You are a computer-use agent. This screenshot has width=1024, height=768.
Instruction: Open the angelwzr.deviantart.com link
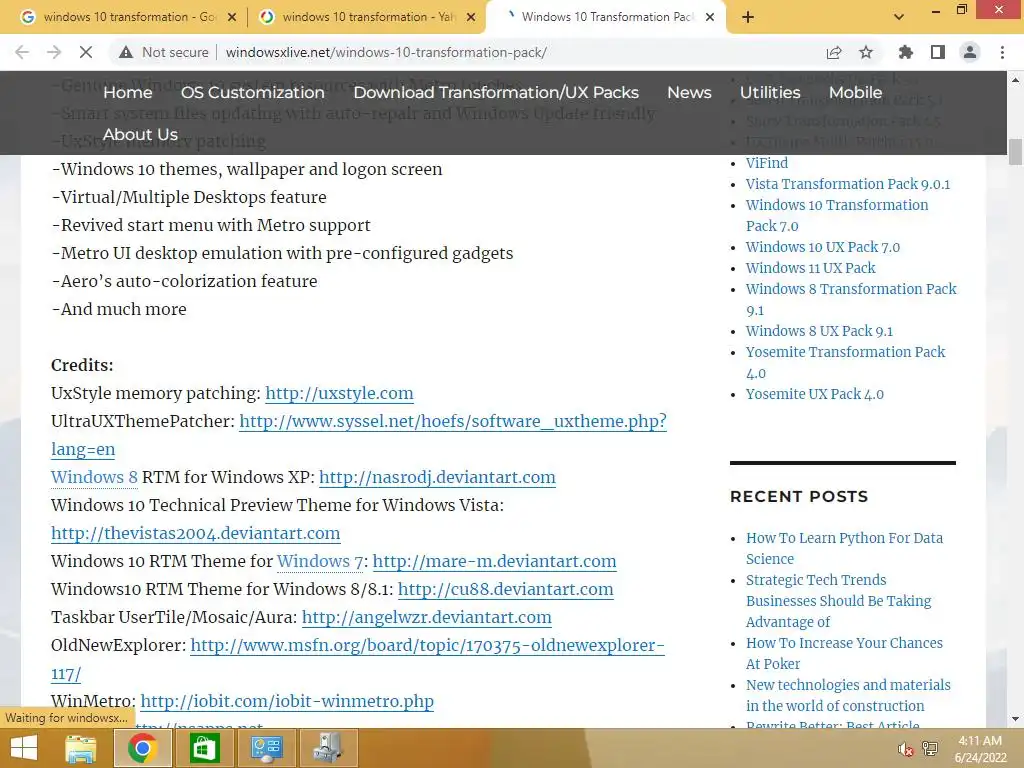pyautogui.click(x=426, y=618)
